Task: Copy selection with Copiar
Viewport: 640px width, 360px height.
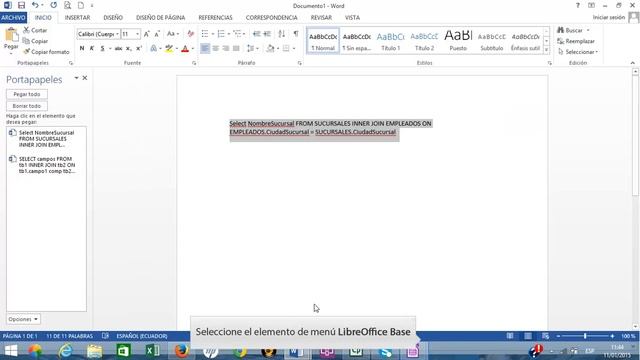Action: tap(36, 41)
